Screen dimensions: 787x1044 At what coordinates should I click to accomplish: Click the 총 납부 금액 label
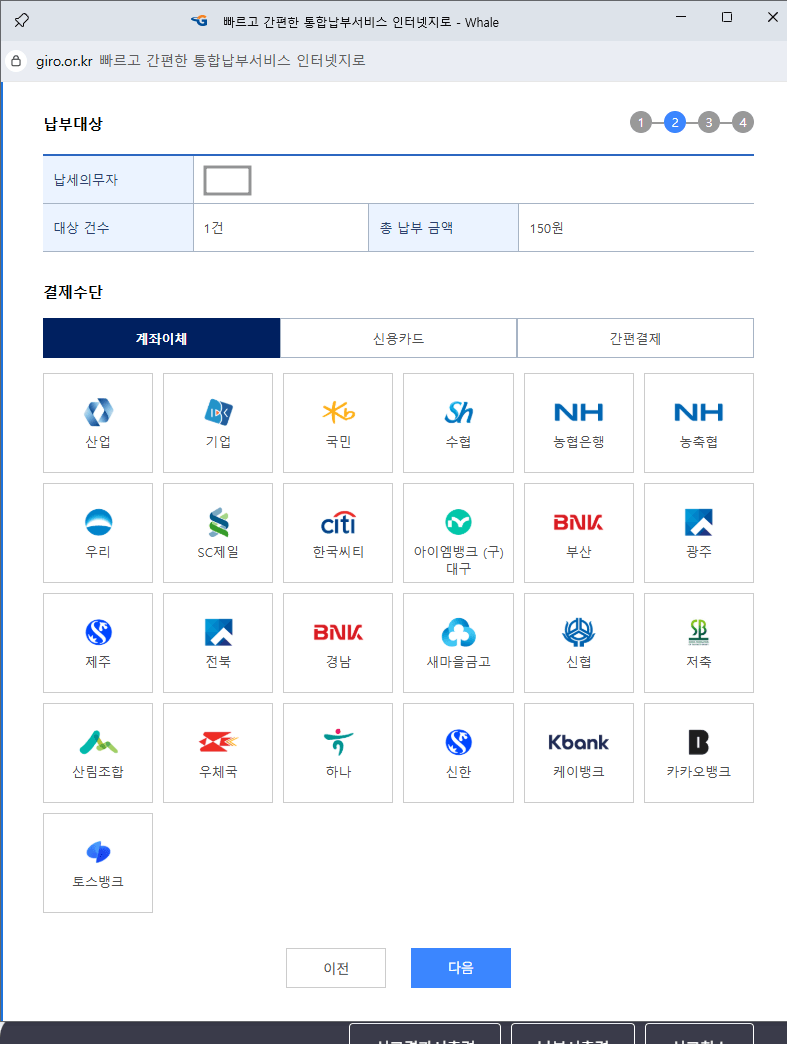[416, 228]
